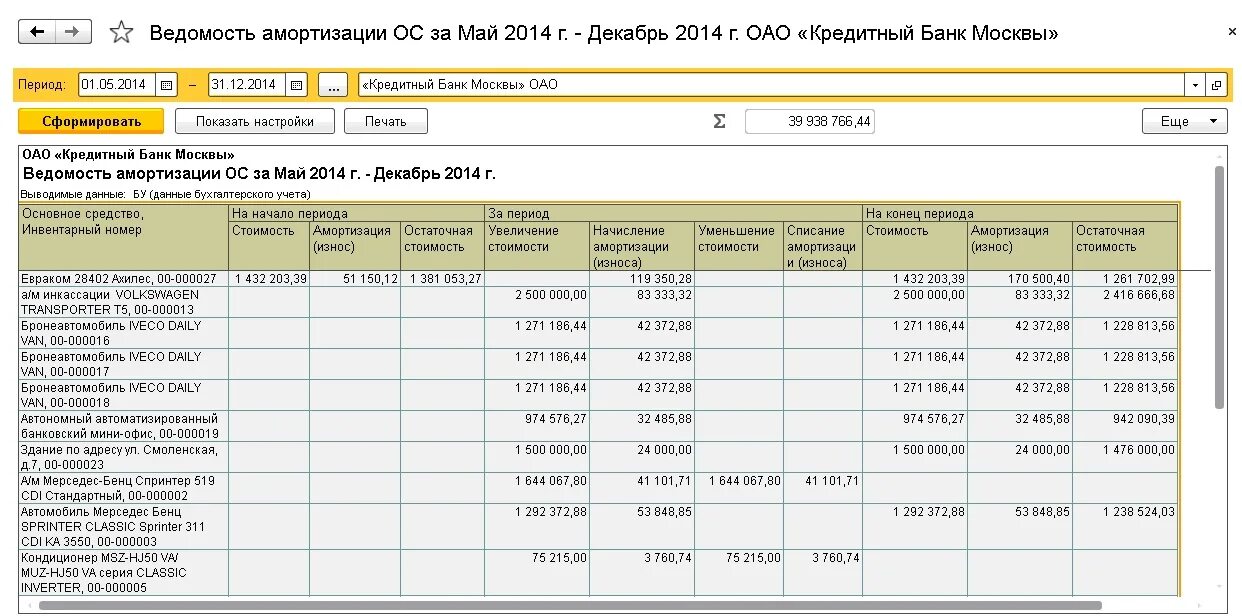Click Увеличение стоимости column header

point(537,246)
